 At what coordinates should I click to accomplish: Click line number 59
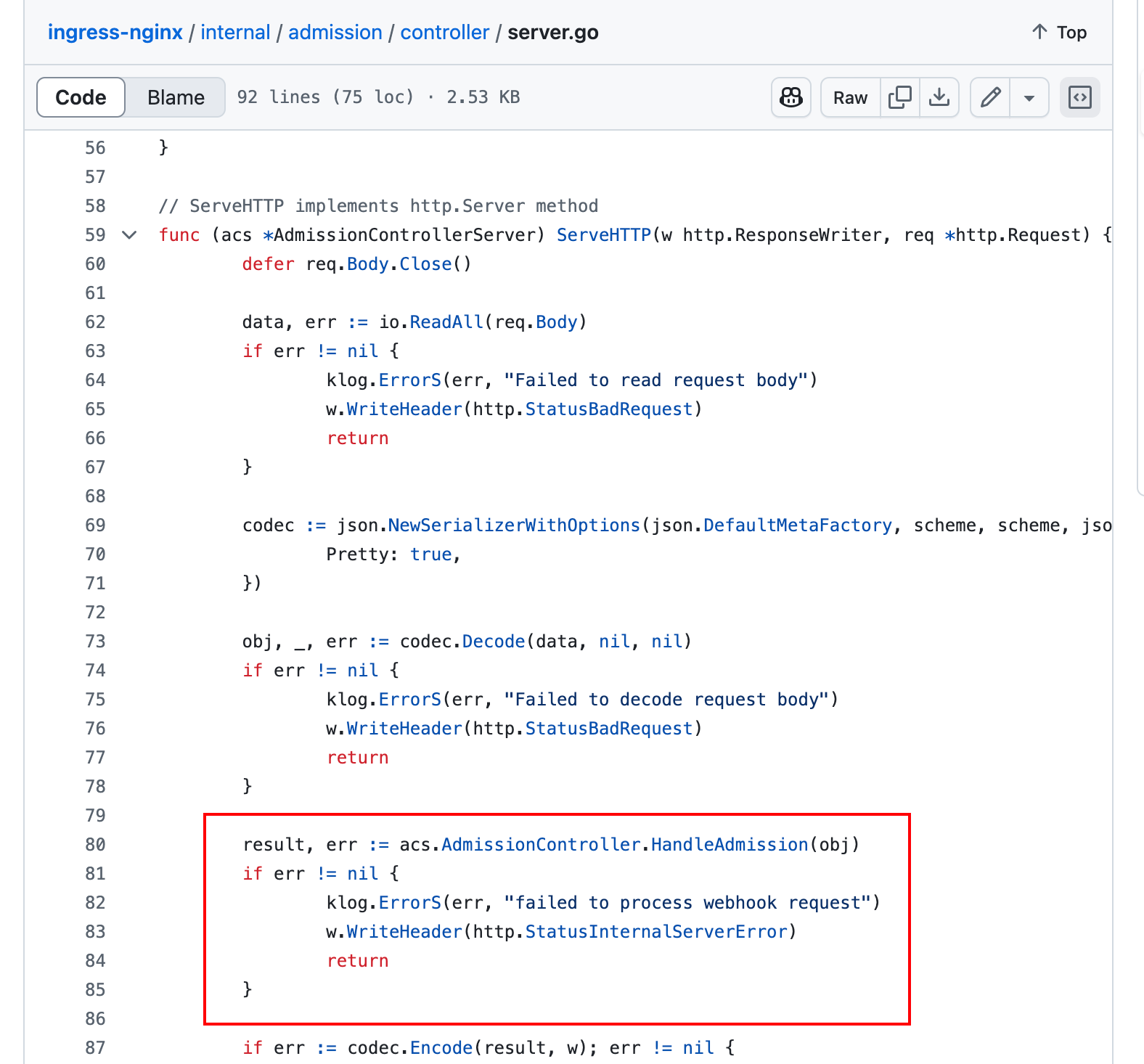pos(95,235)
